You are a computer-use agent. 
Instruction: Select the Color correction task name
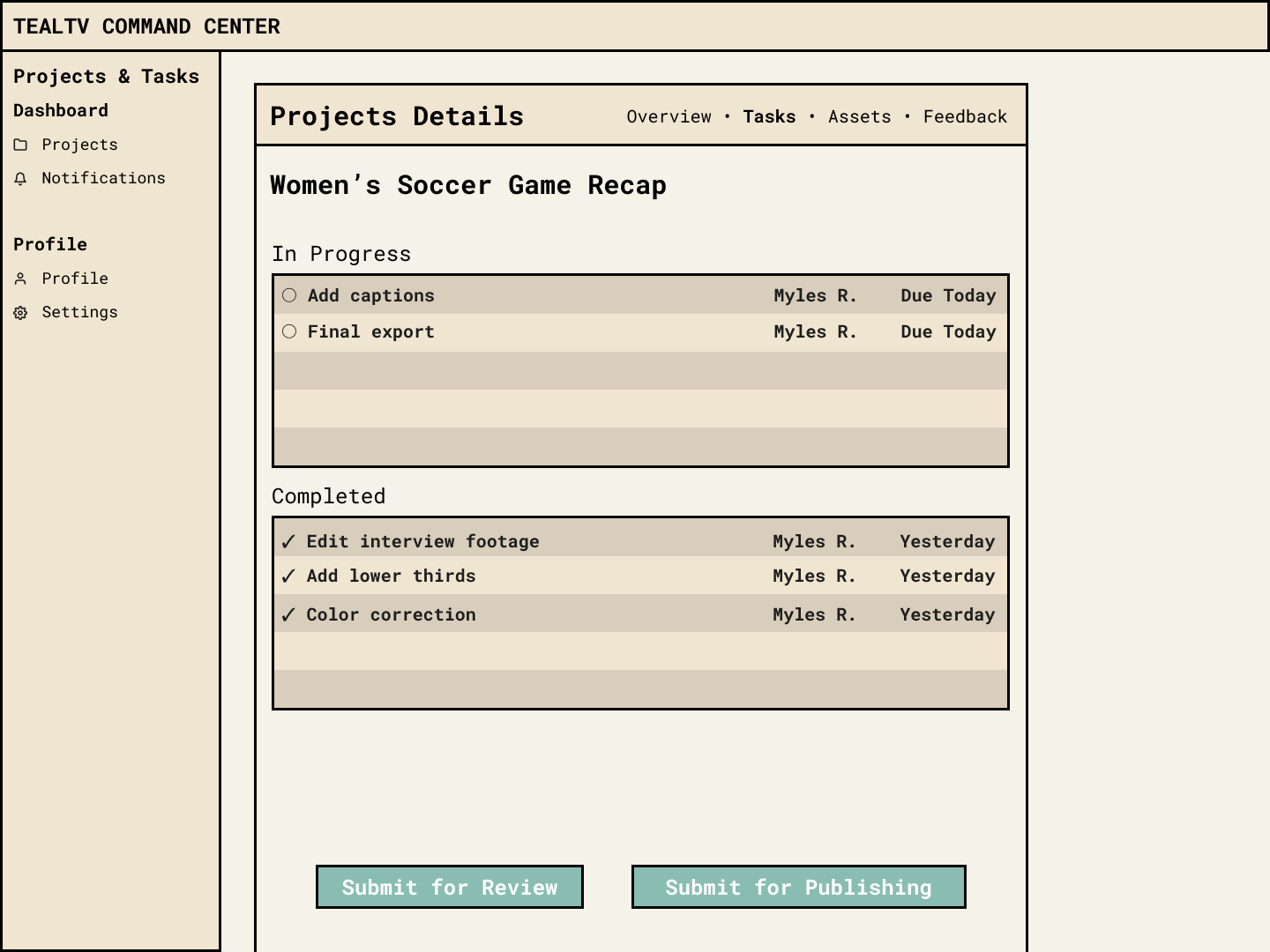[x=392, y=614]
